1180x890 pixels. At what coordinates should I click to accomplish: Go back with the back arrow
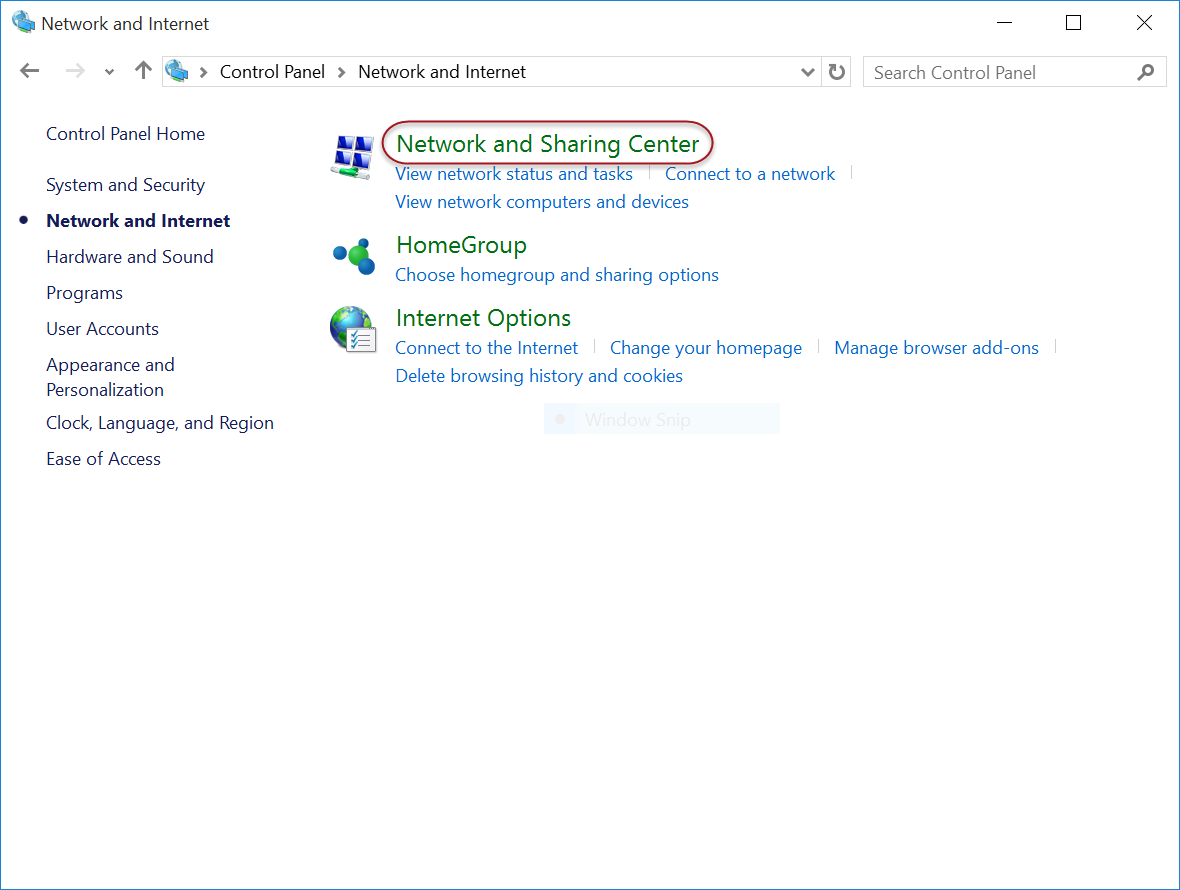[x=30, y=71]
